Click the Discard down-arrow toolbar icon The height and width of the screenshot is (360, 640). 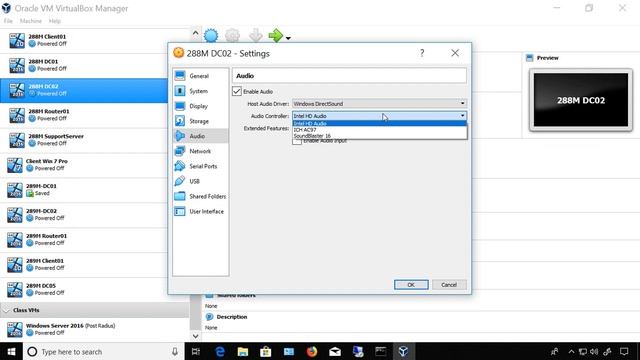(x=256, y=36)
